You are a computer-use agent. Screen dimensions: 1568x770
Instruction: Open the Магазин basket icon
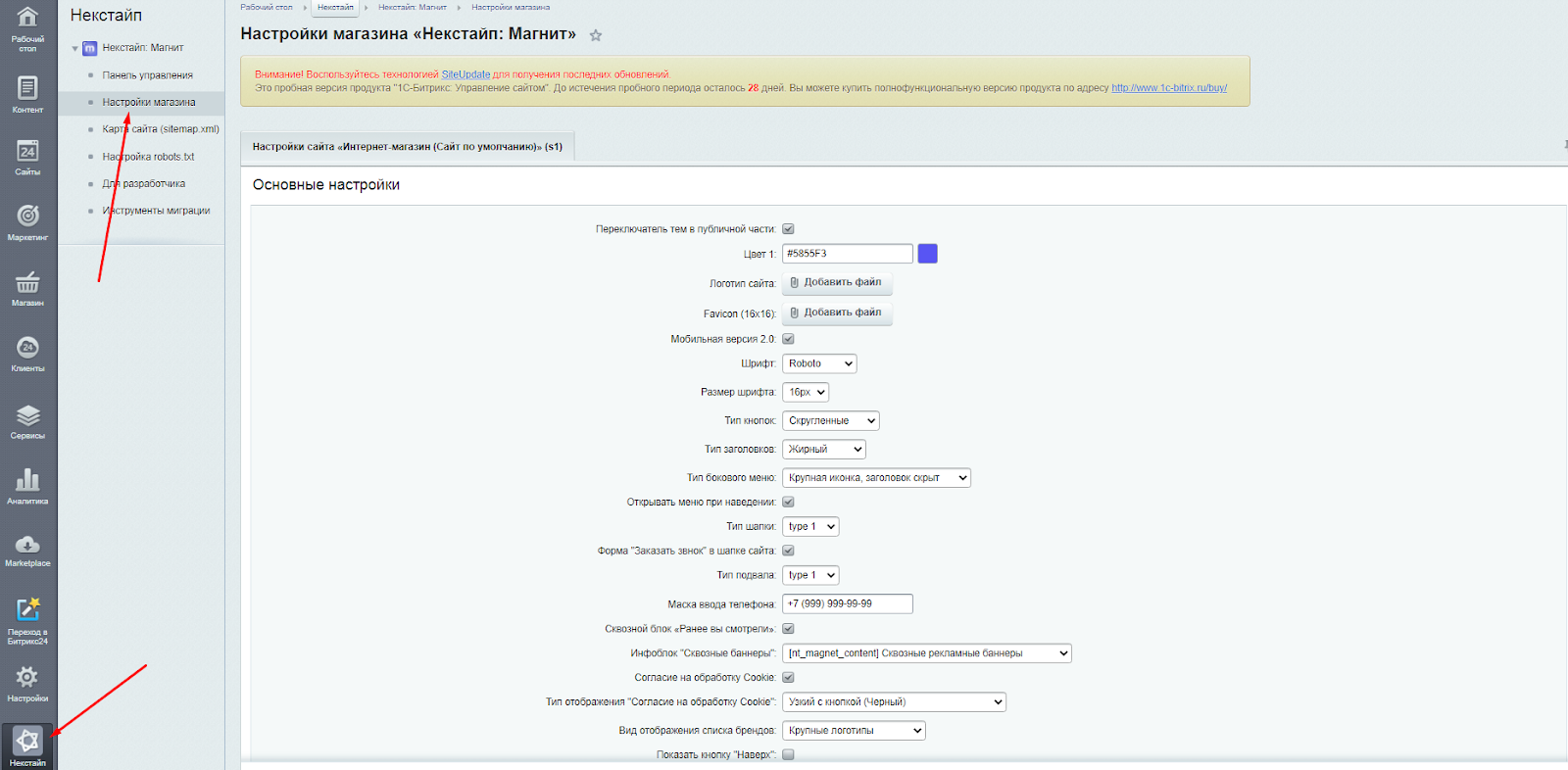(27, 282)
